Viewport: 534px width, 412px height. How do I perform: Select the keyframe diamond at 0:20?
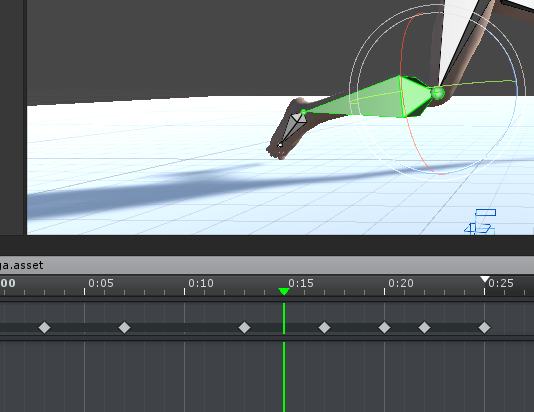(384, 328)
